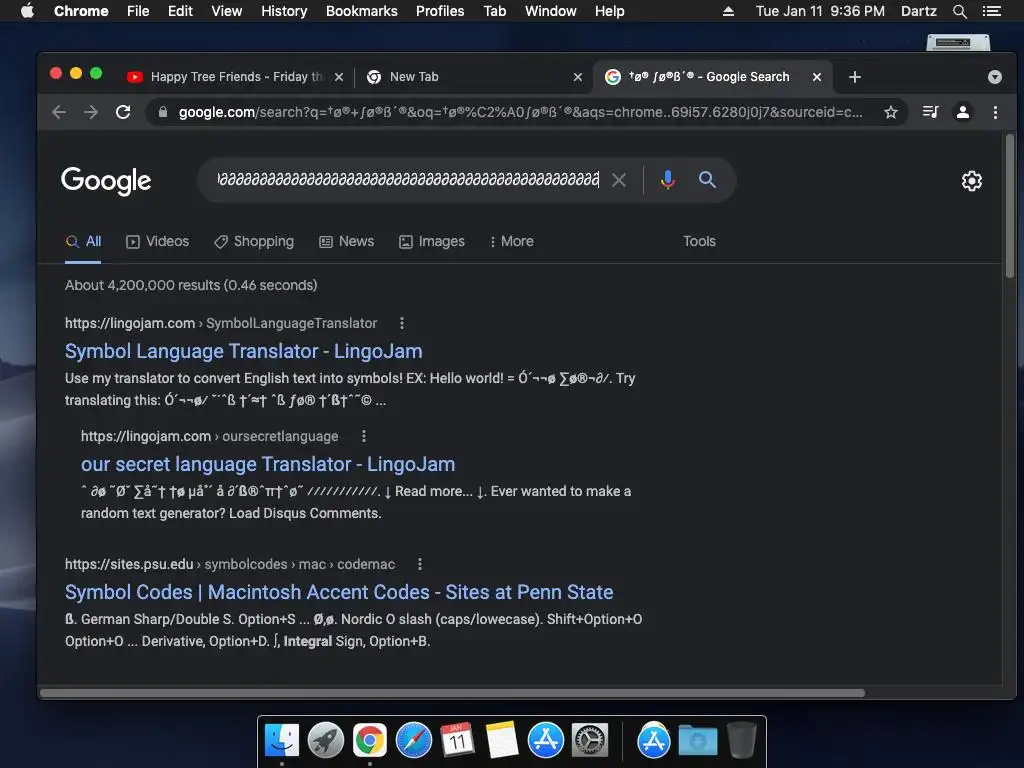
Task: Click the About 4,200,000 results text
Action: (x=191, y=285)
